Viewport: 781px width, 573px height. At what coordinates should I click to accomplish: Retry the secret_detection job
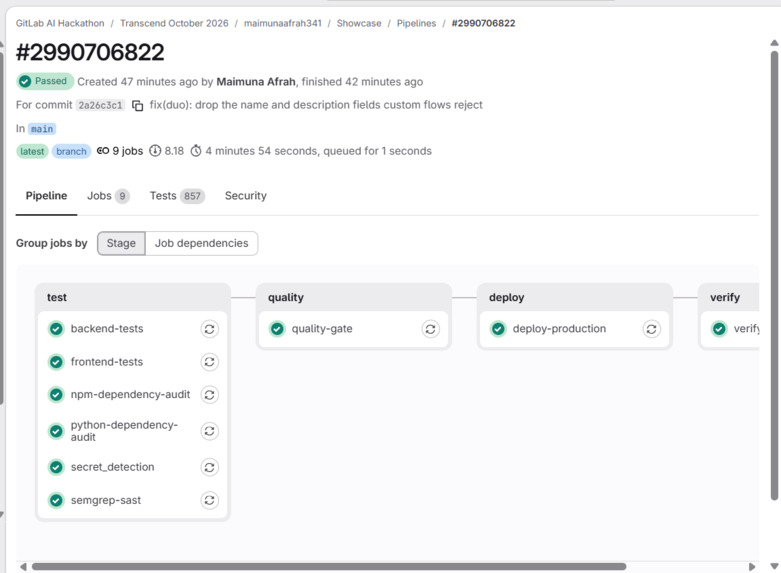pyautogui.click(x=210, y=467)
